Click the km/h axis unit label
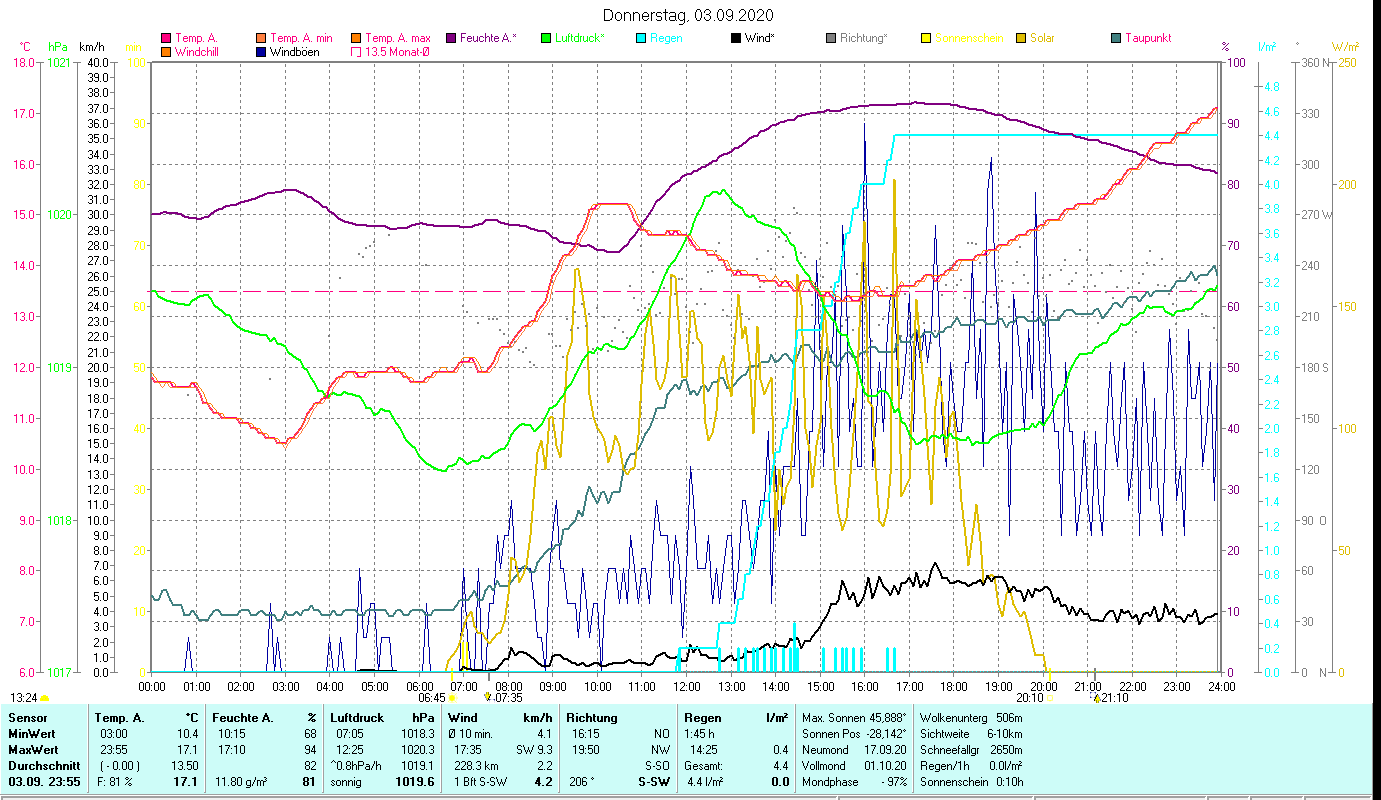The width and height of the screenshot is (1381, 800). [91, 47]
